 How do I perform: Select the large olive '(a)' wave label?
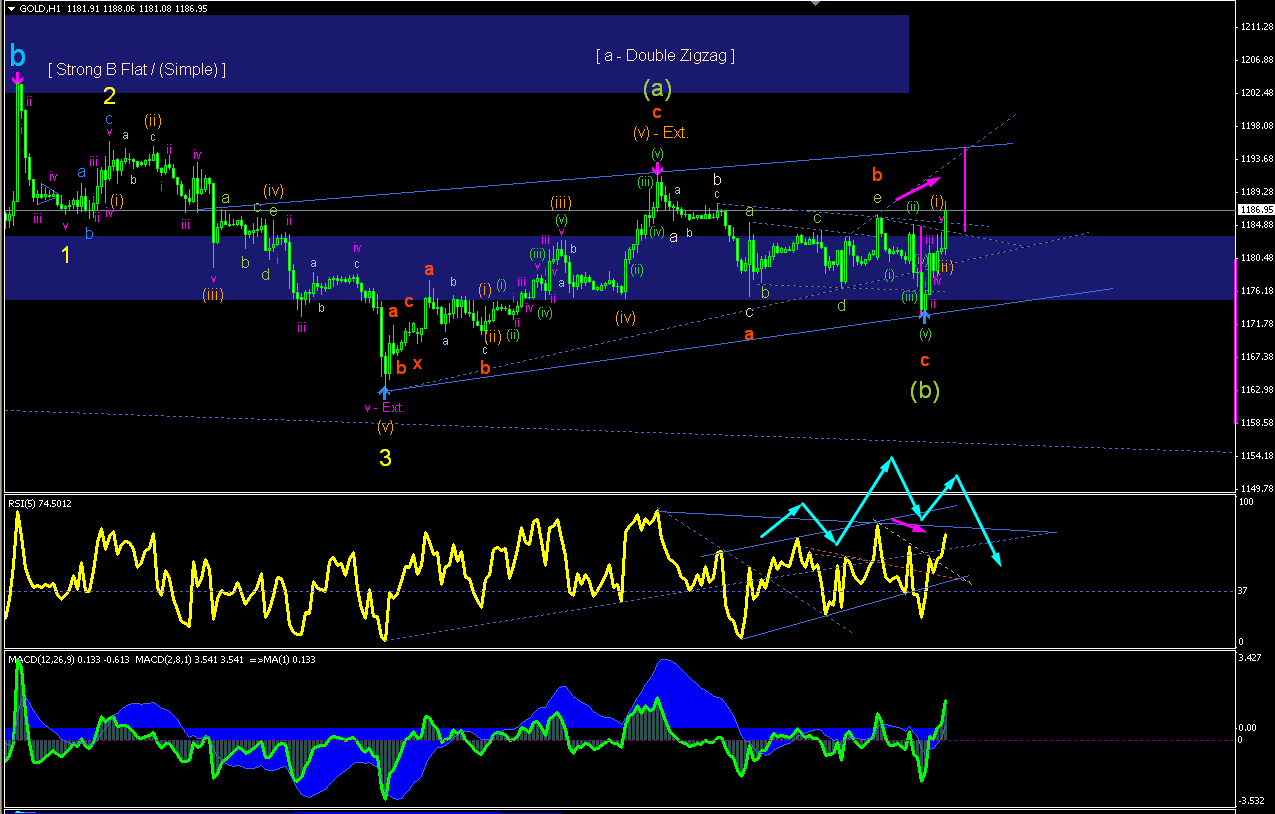click(x=656, y=88)
